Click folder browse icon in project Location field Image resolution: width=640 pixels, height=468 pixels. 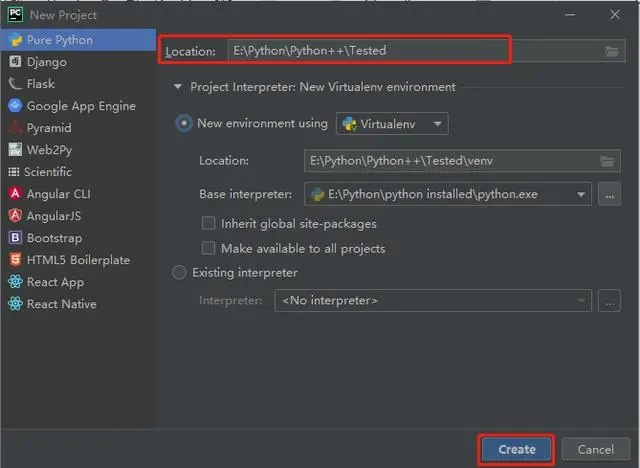click(x=612, y=51)
